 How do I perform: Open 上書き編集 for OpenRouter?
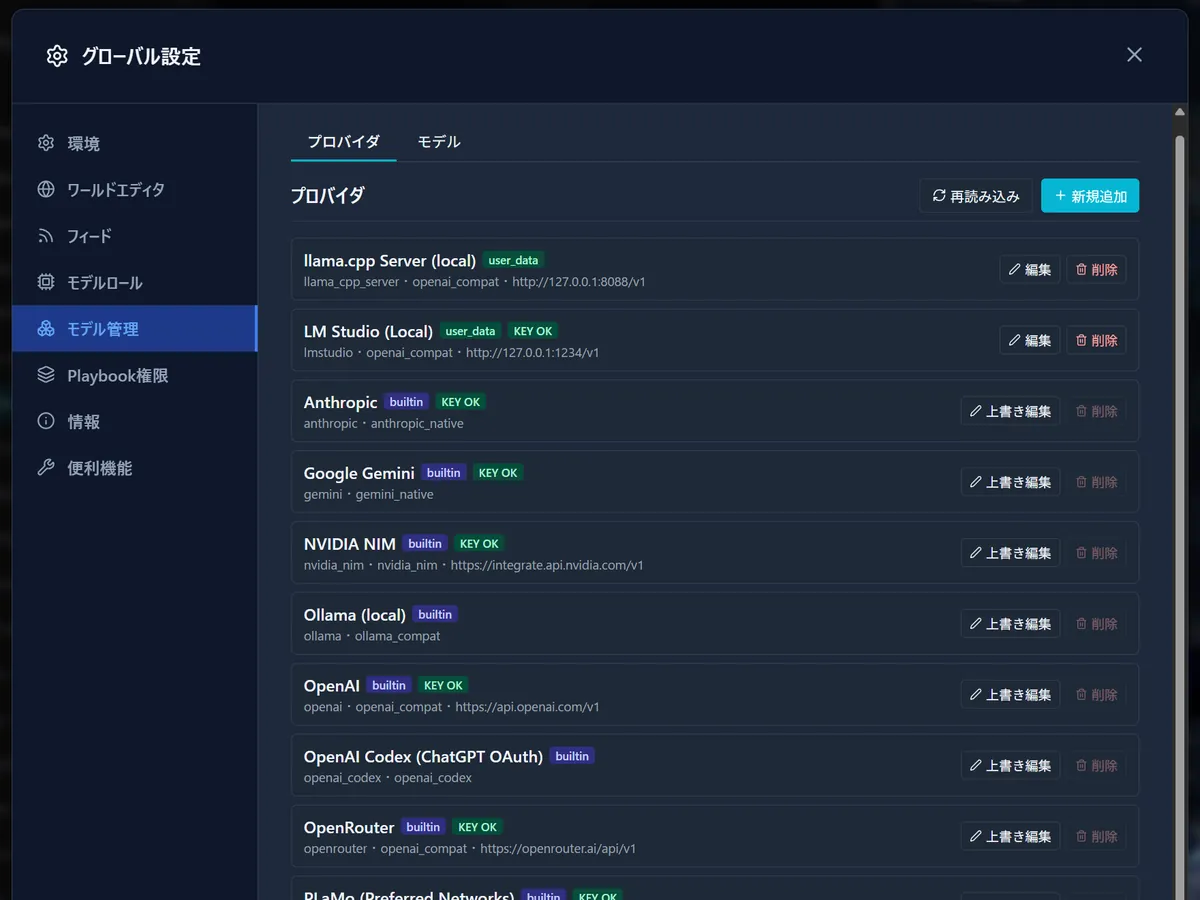coord(1010,836)
